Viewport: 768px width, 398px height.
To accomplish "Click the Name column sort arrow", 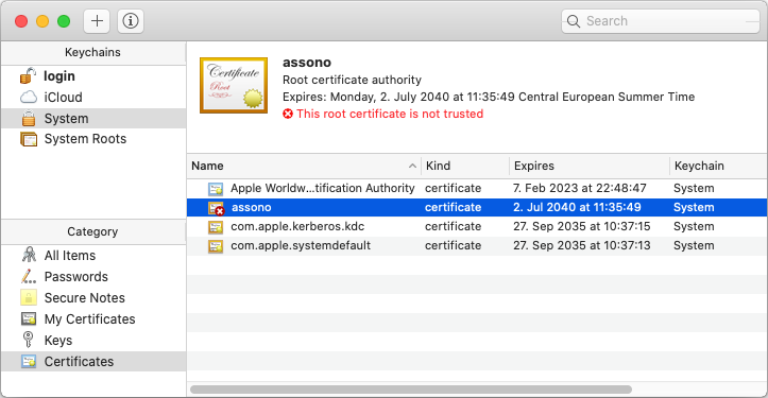I will pyautogui.click(x=412, y=166).
